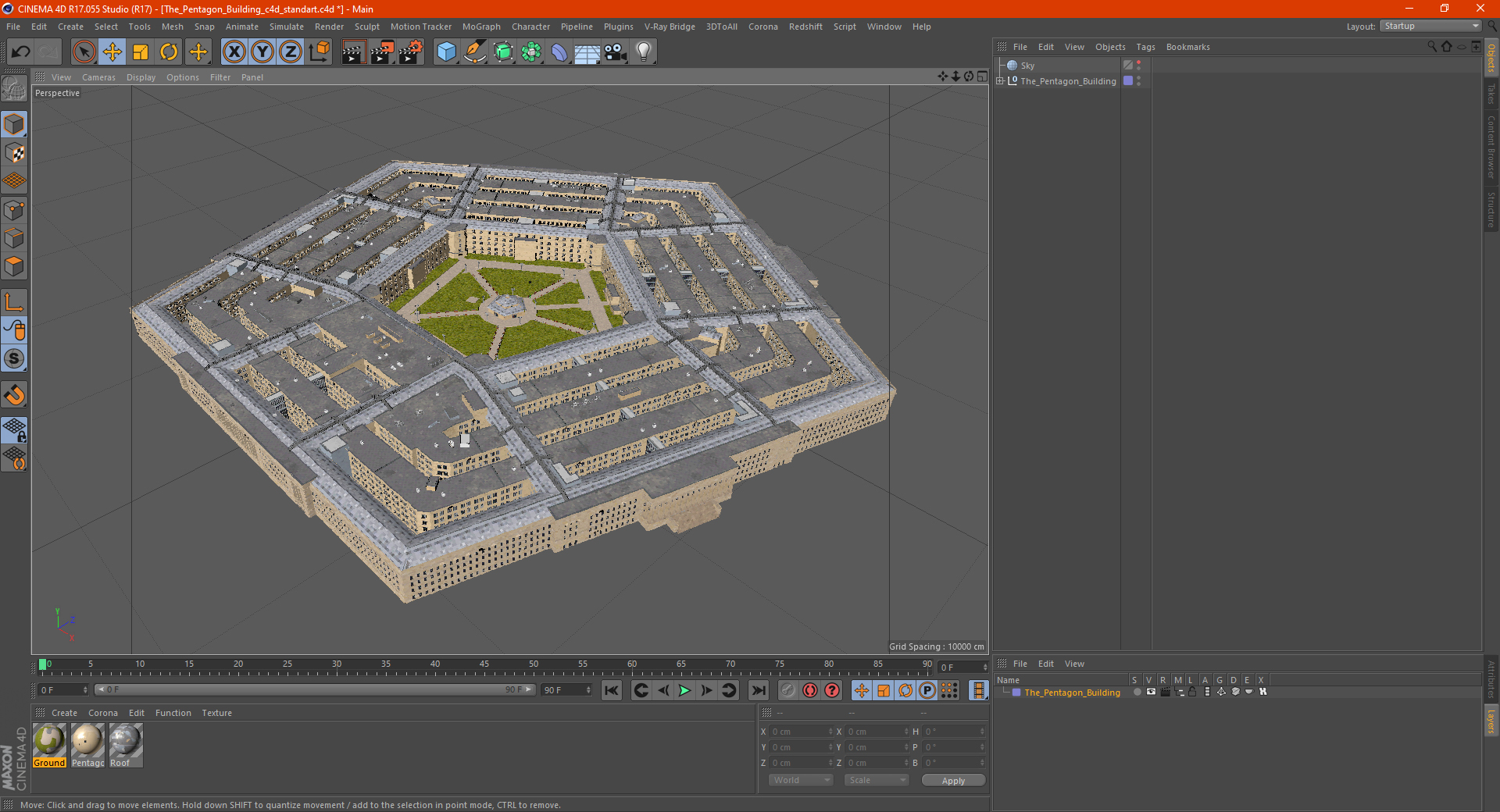This screenshot has height=812, width=1500.
Task: Open the Simulate menu
Action: (287, 27)
